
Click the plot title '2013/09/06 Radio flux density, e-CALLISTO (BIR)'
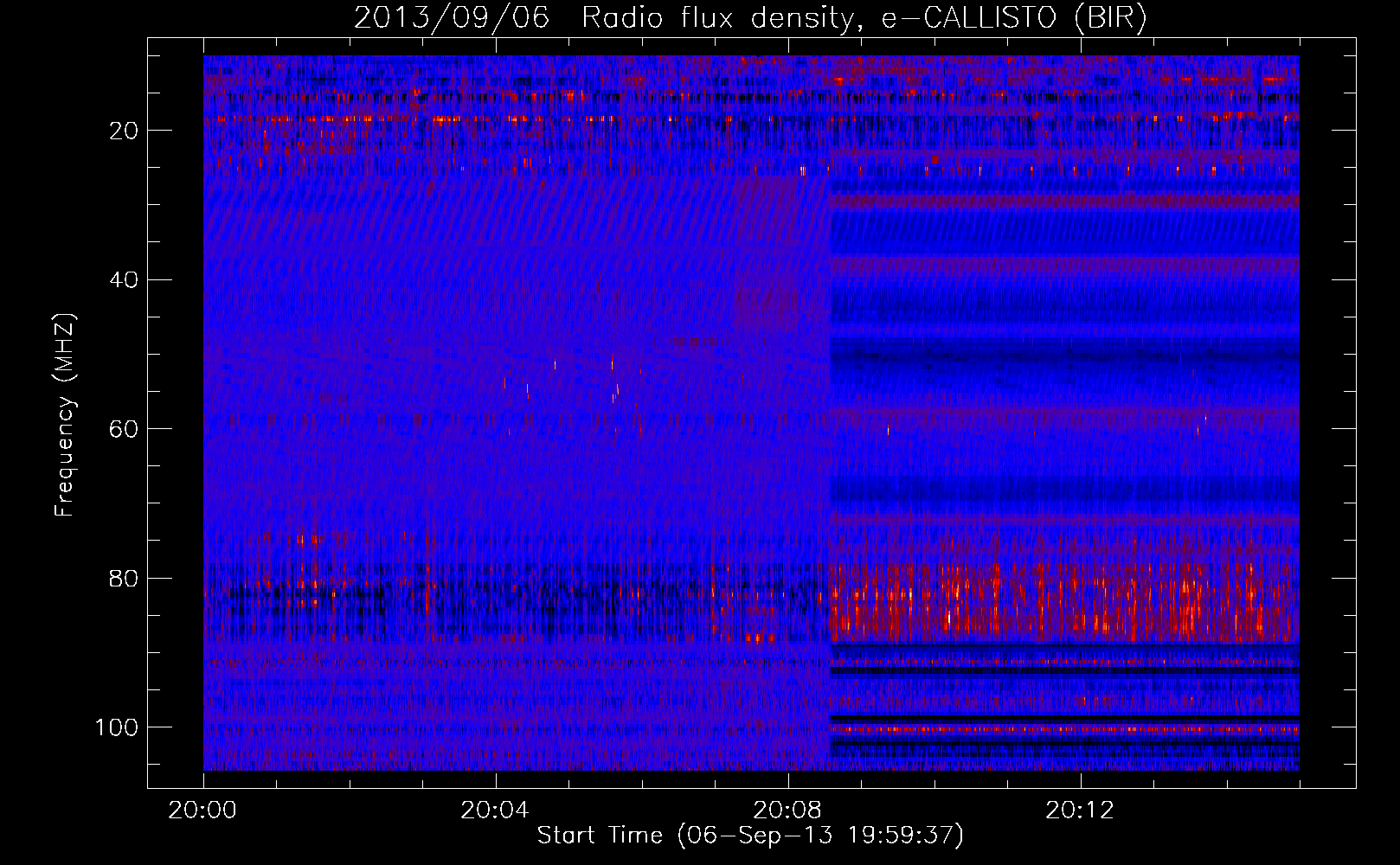coord(750,17)
